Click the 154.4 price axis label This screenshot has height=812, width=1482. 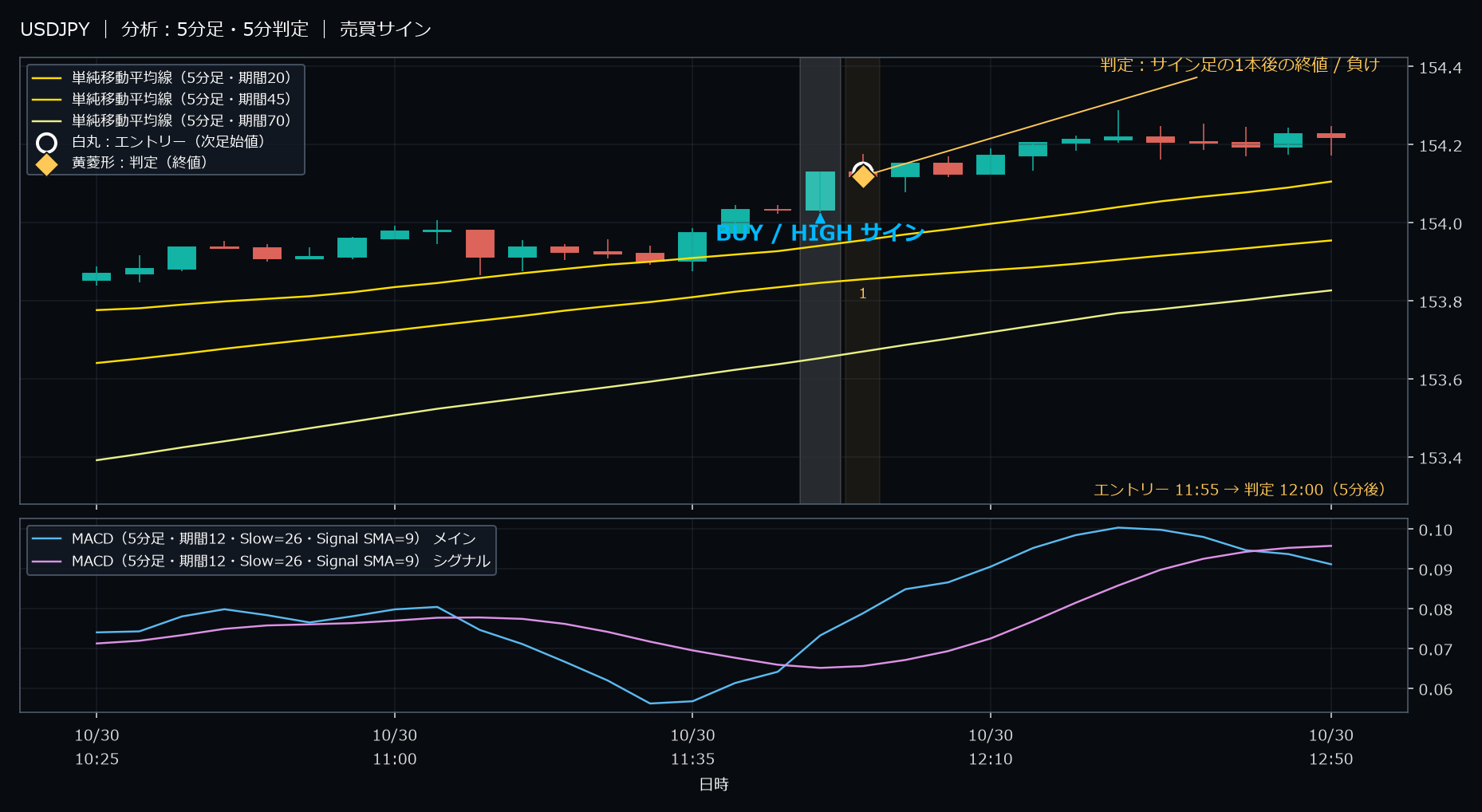(x=1440, y=68)
